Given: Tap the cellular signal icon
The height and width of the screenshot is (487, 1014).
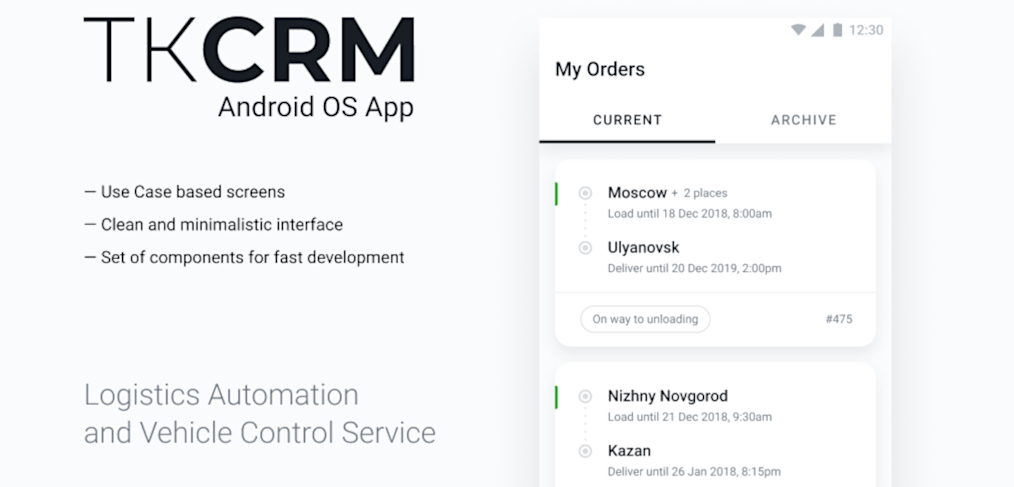Looking at the screenshot, I should (817, 30).
